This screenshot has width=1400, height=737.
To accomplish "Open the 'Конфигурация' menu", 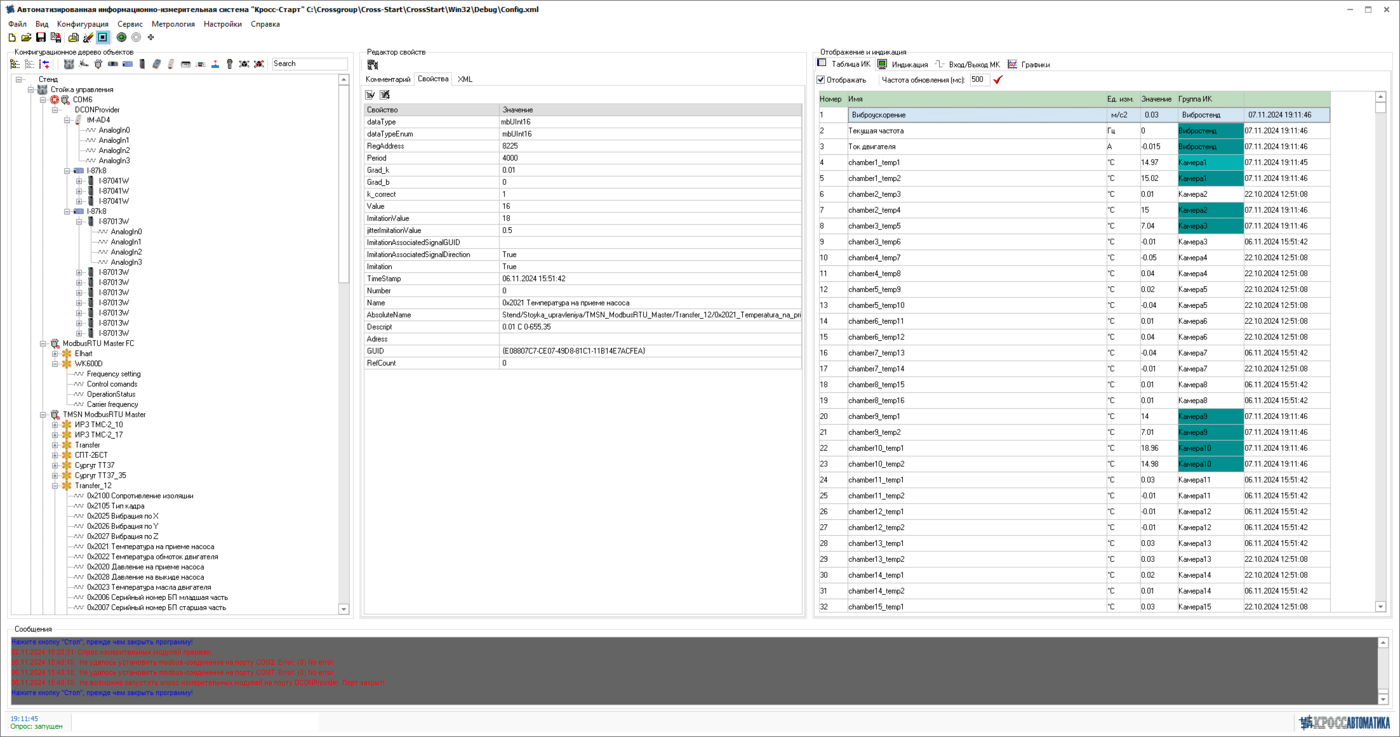I will 83,24.
